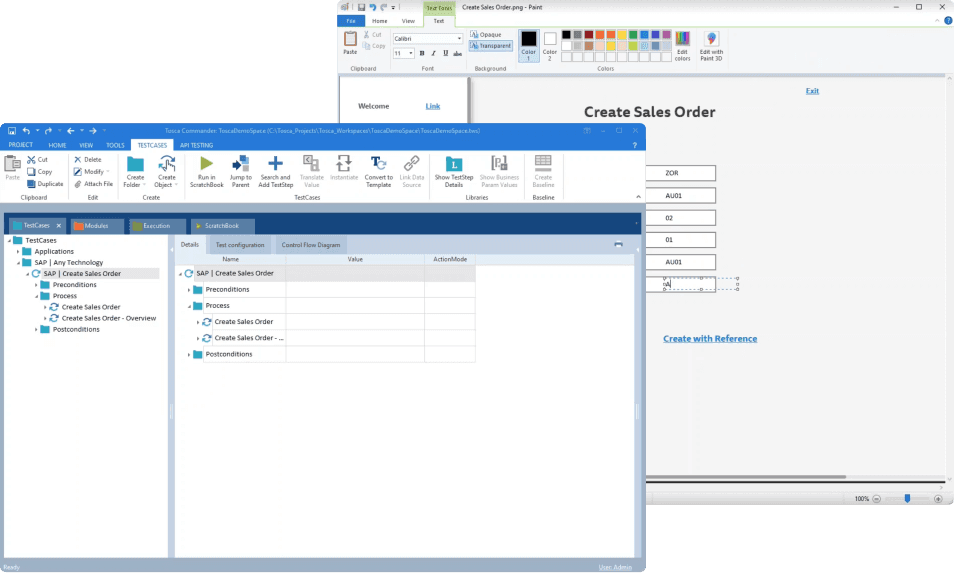
Task: Click Underline button in Paint Font group
Action: coord(445,54)
